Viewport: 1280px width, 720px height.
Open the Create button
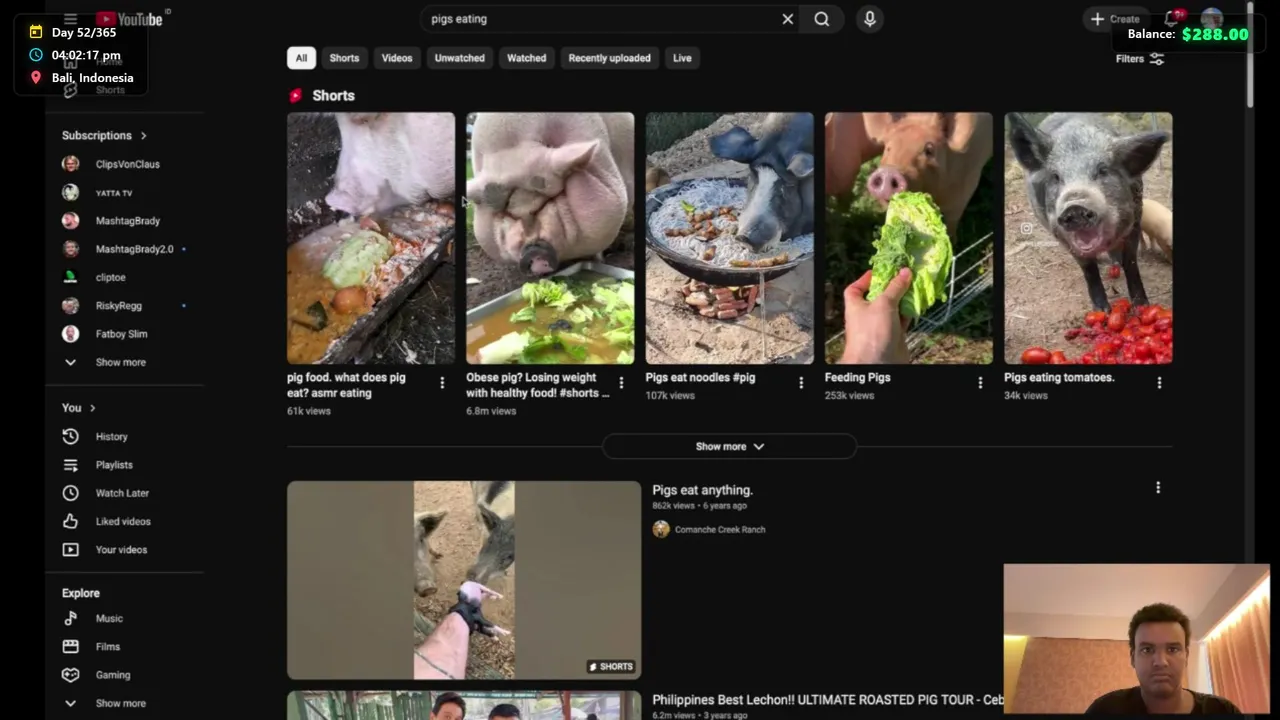[x=1115, y=19]
